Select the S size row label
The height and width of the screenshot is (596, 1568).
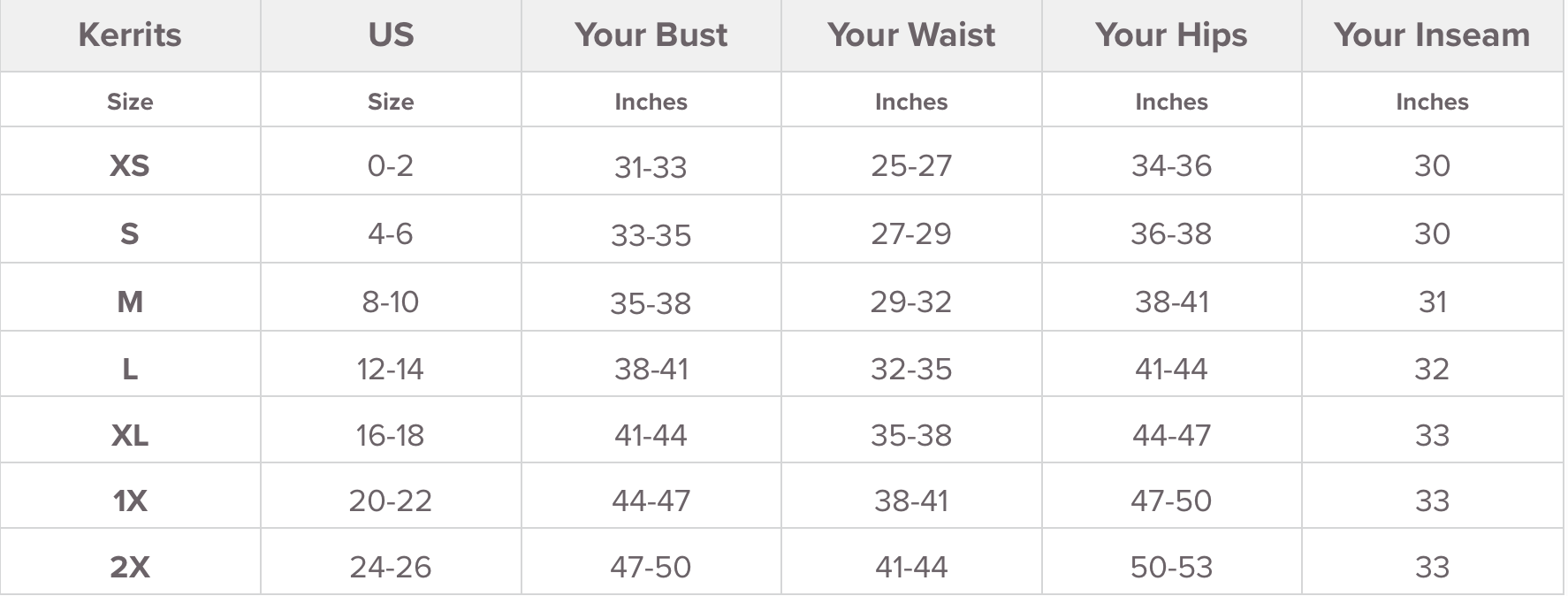(x=130, y=233)
